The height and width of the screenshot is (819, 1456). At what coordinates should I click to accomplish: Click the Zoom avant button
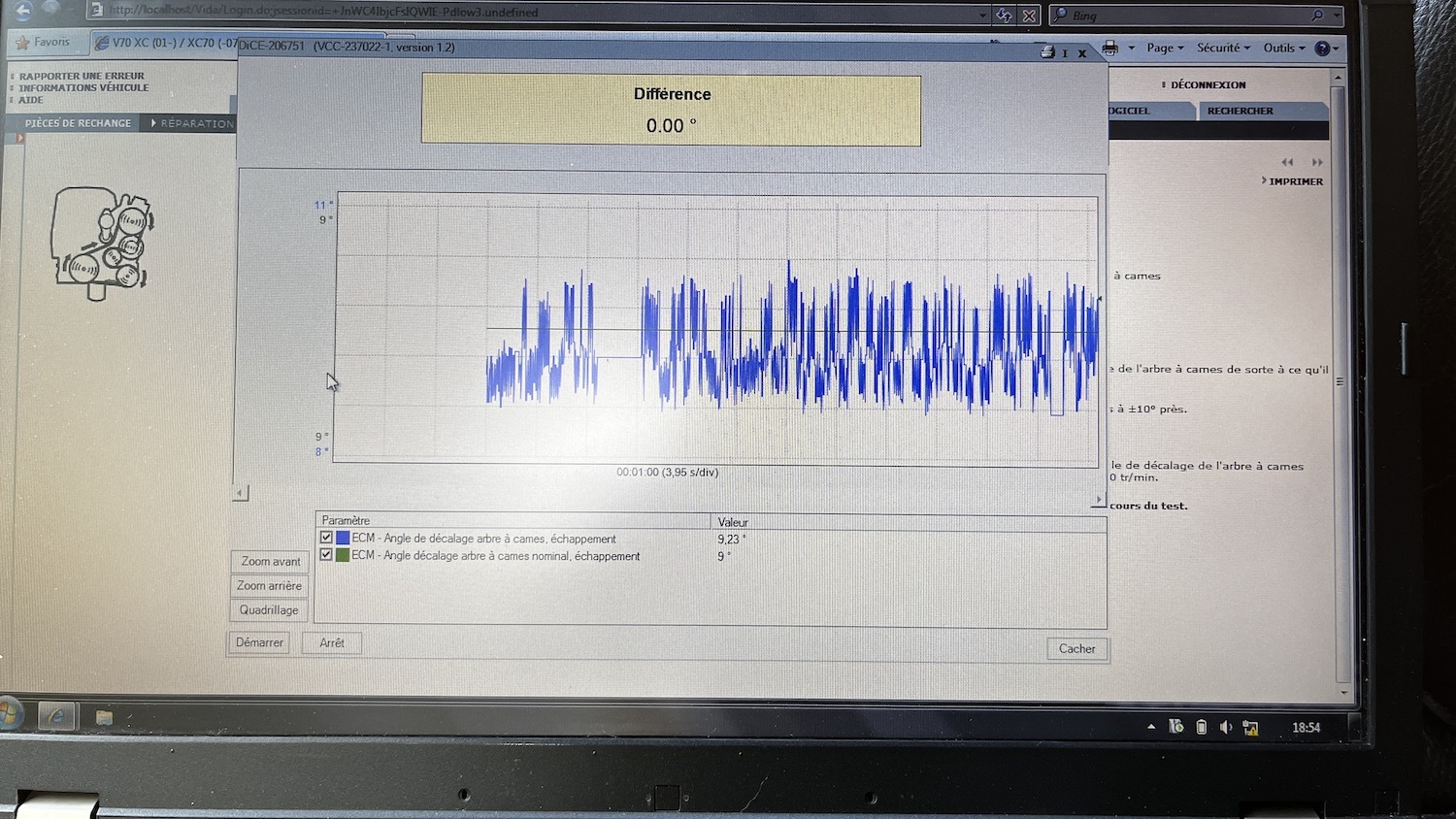pyautogui.click(x=271, y=562)
